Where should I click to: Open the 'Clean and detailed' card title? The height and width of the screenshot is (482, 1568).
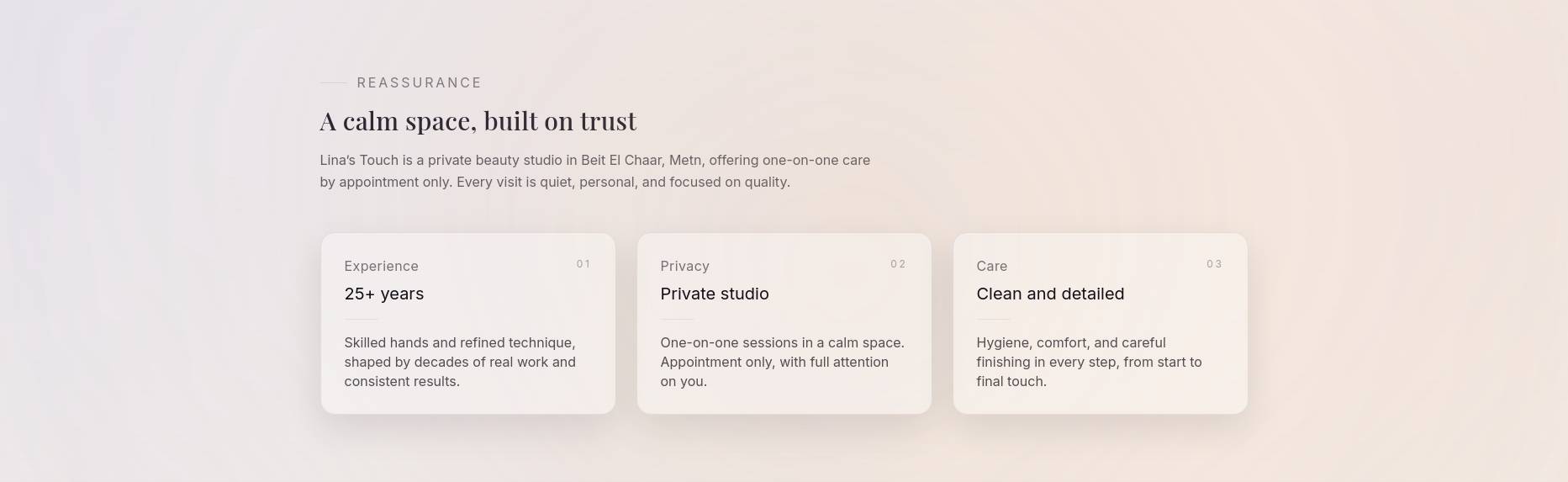point(1049,294)
